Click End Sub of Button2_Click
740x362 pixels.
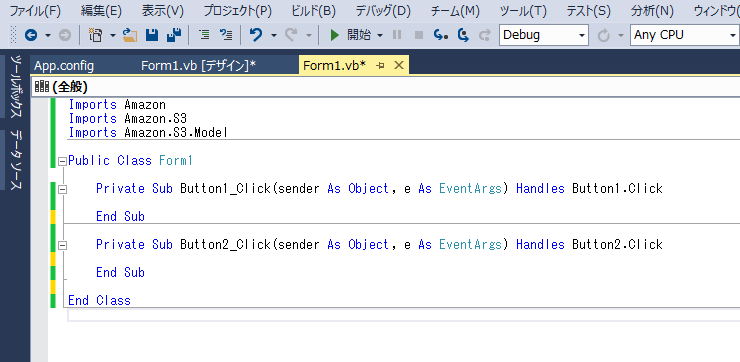120,272
